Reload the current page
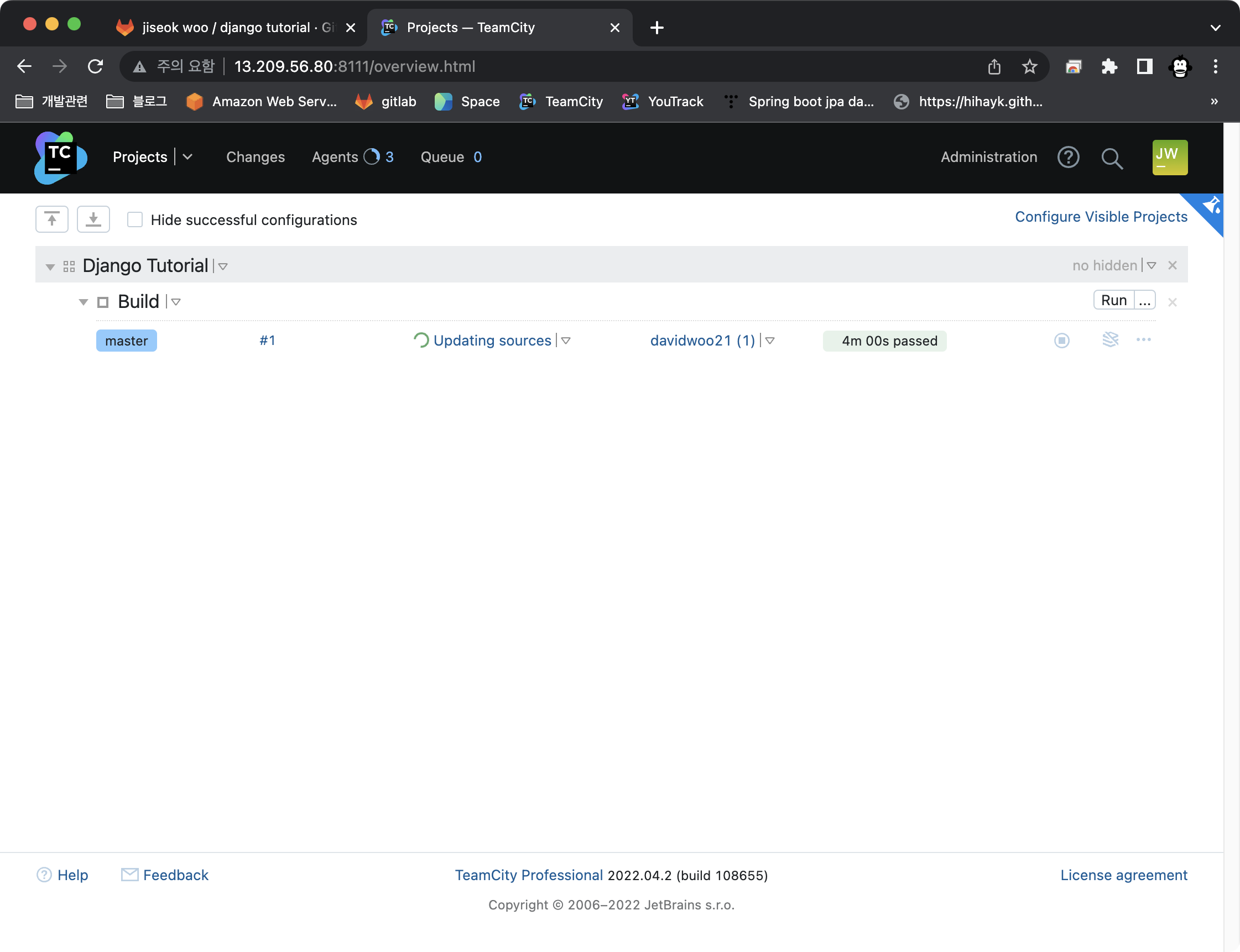The image size is (1240, 952). tap(95, 66)
